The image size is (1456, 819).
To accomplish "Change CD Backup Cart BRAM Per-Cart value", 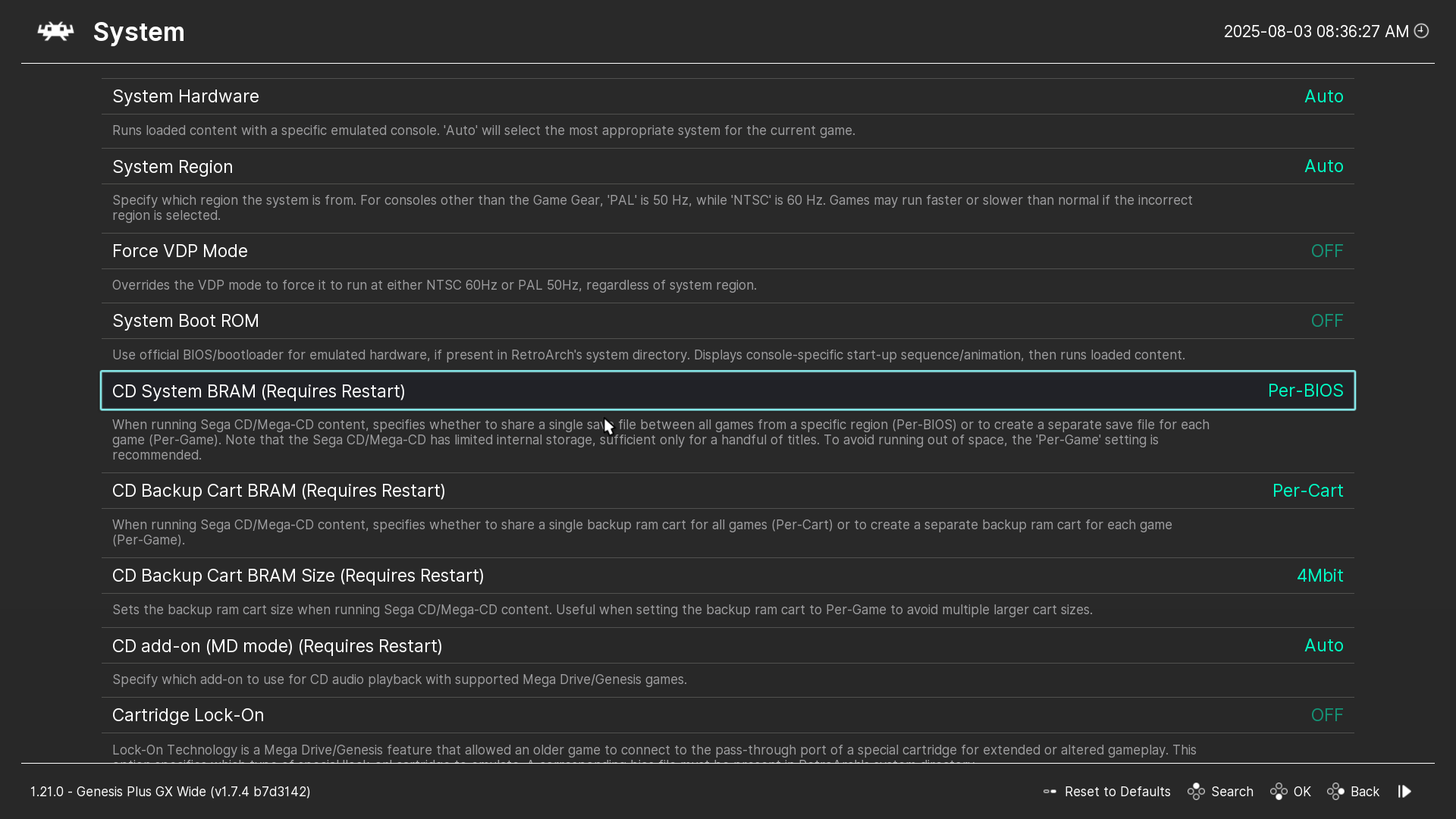I will click(1308, 491).
